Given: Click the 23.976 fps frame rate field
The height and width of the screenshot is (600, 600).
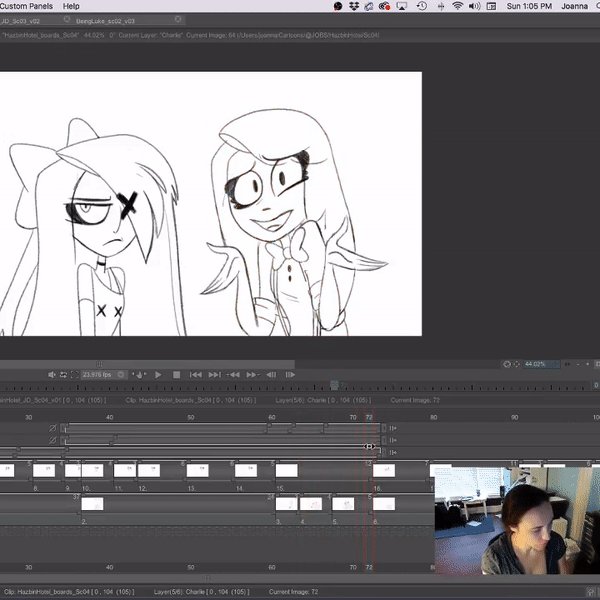Looking at the screenshot, I should 97,375.
